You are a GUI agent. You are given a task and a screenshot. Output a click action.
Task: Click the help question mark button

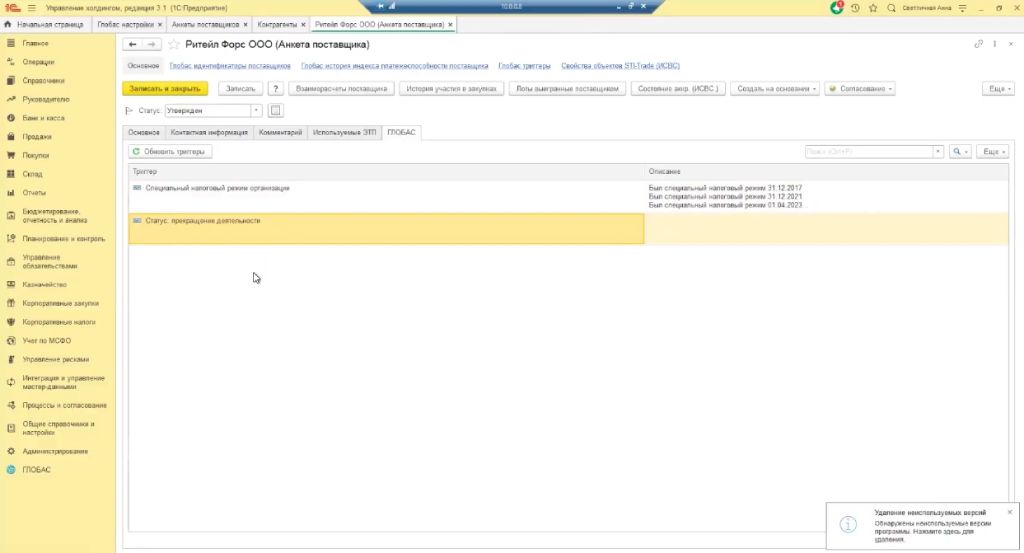tap(277, 89)
